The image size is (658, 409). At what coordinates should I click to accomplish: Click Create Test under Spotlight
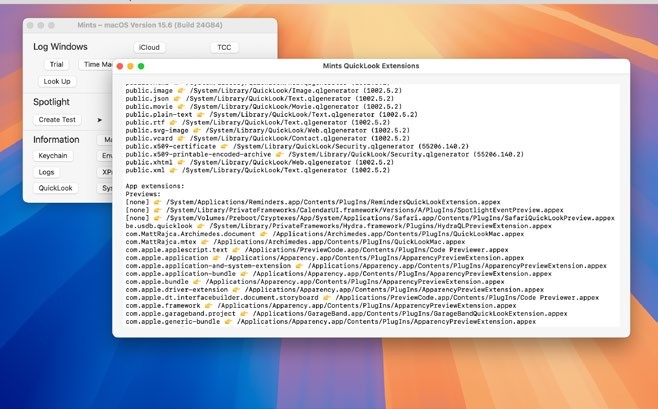click(57, 119)
